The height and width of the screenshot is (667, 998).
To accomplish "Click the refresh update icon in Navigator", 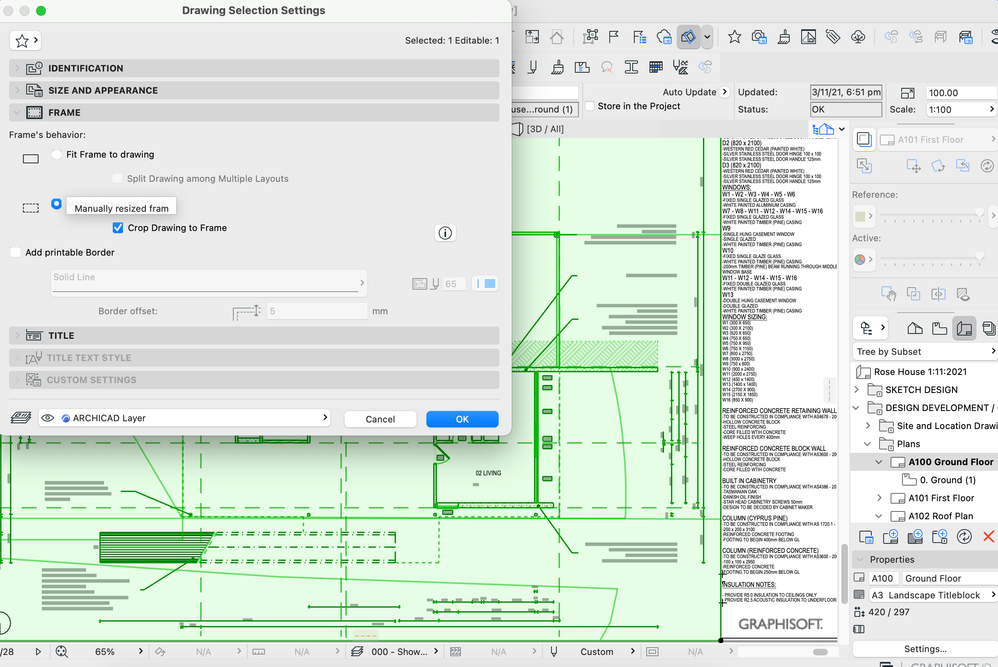I will [965, 537].
